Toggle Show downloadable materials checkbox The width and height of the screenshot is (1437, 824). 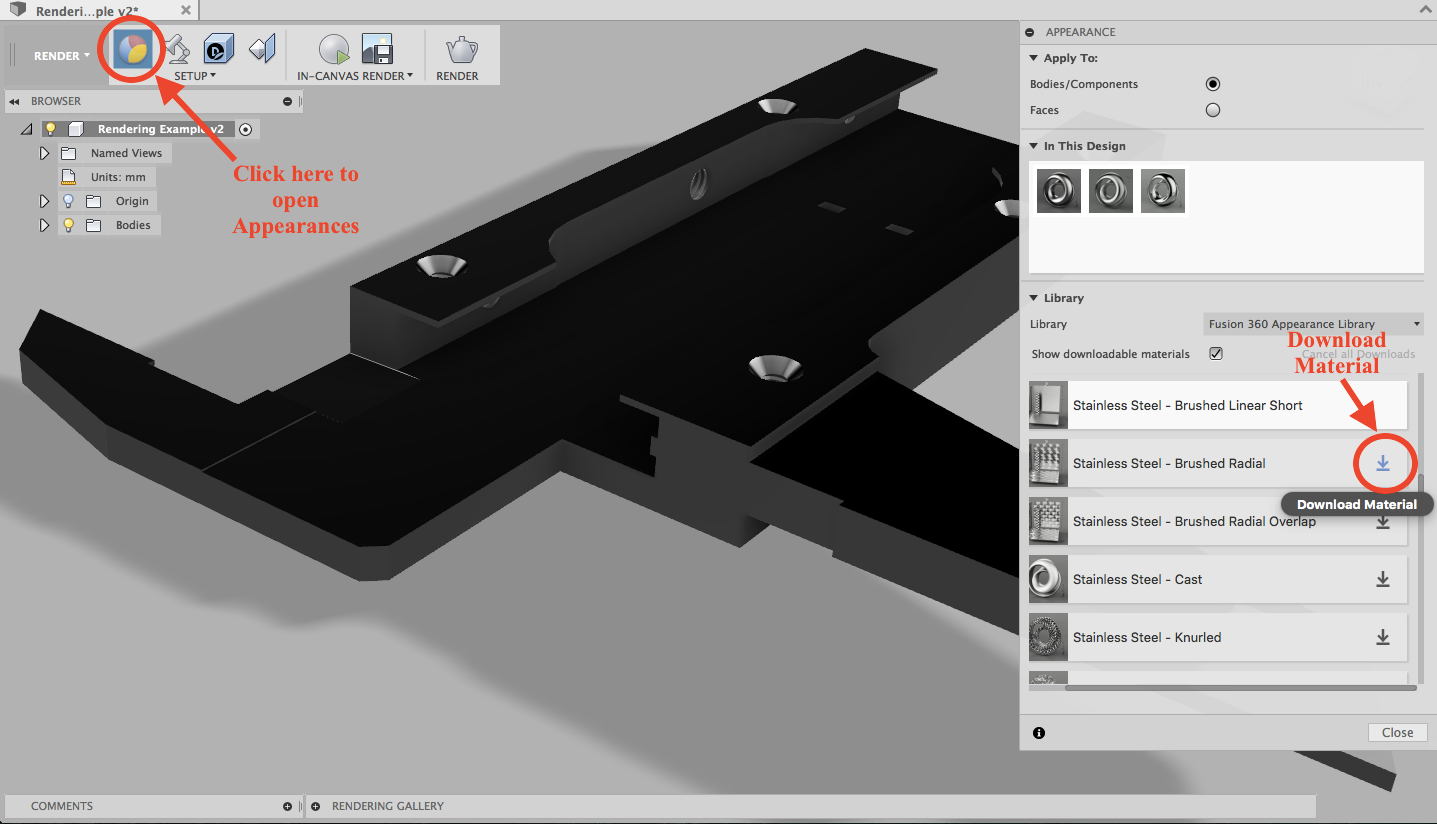point(1216,353)
